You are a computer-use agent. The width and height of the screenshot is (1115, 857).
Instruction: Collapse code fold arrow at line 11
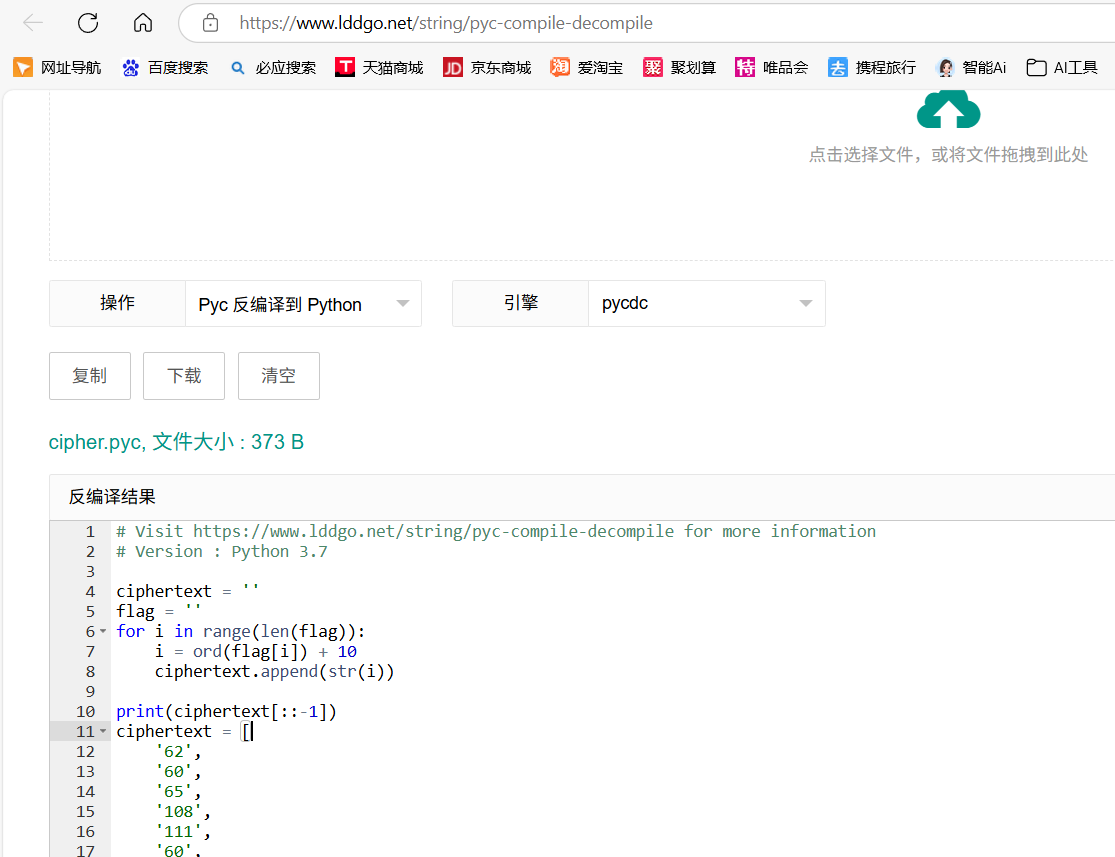click(103, 731)
